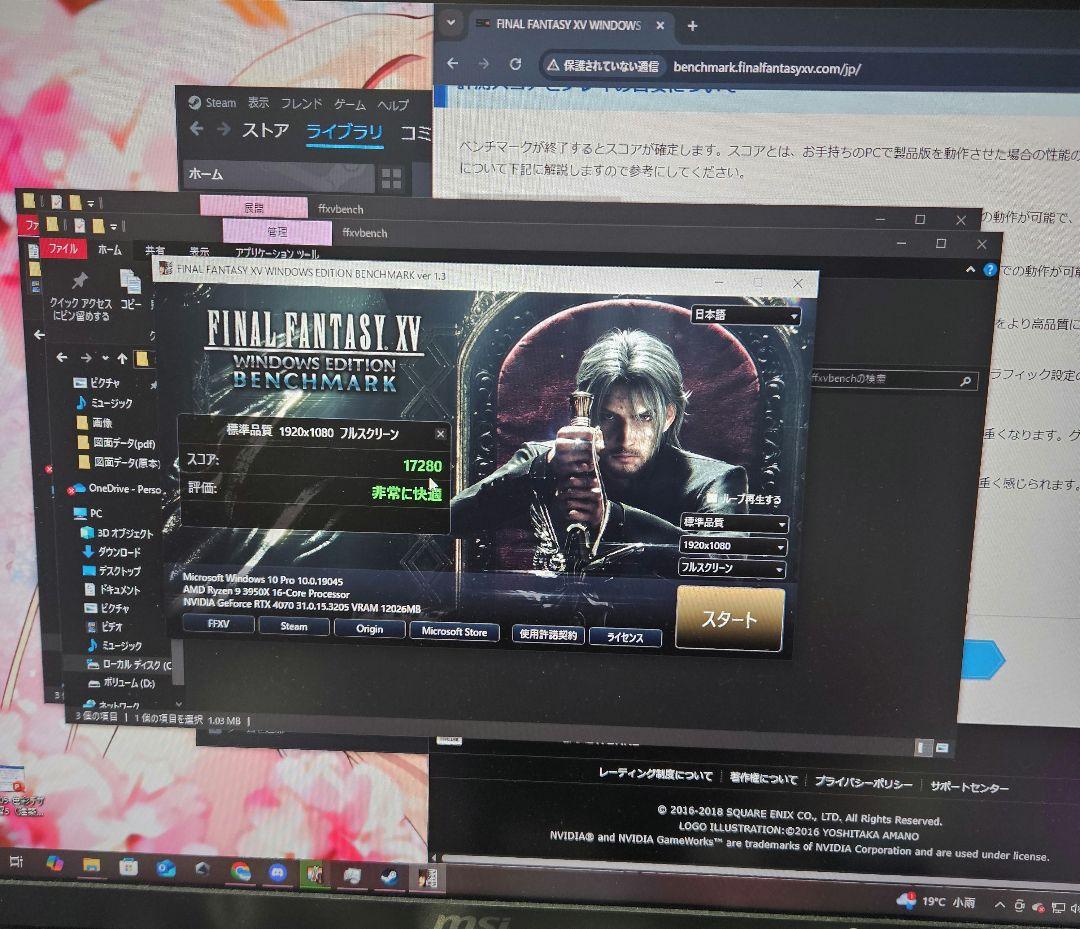Enable the ループ再生する checkbox
1080x929 pixels.
tap(712, 498)
